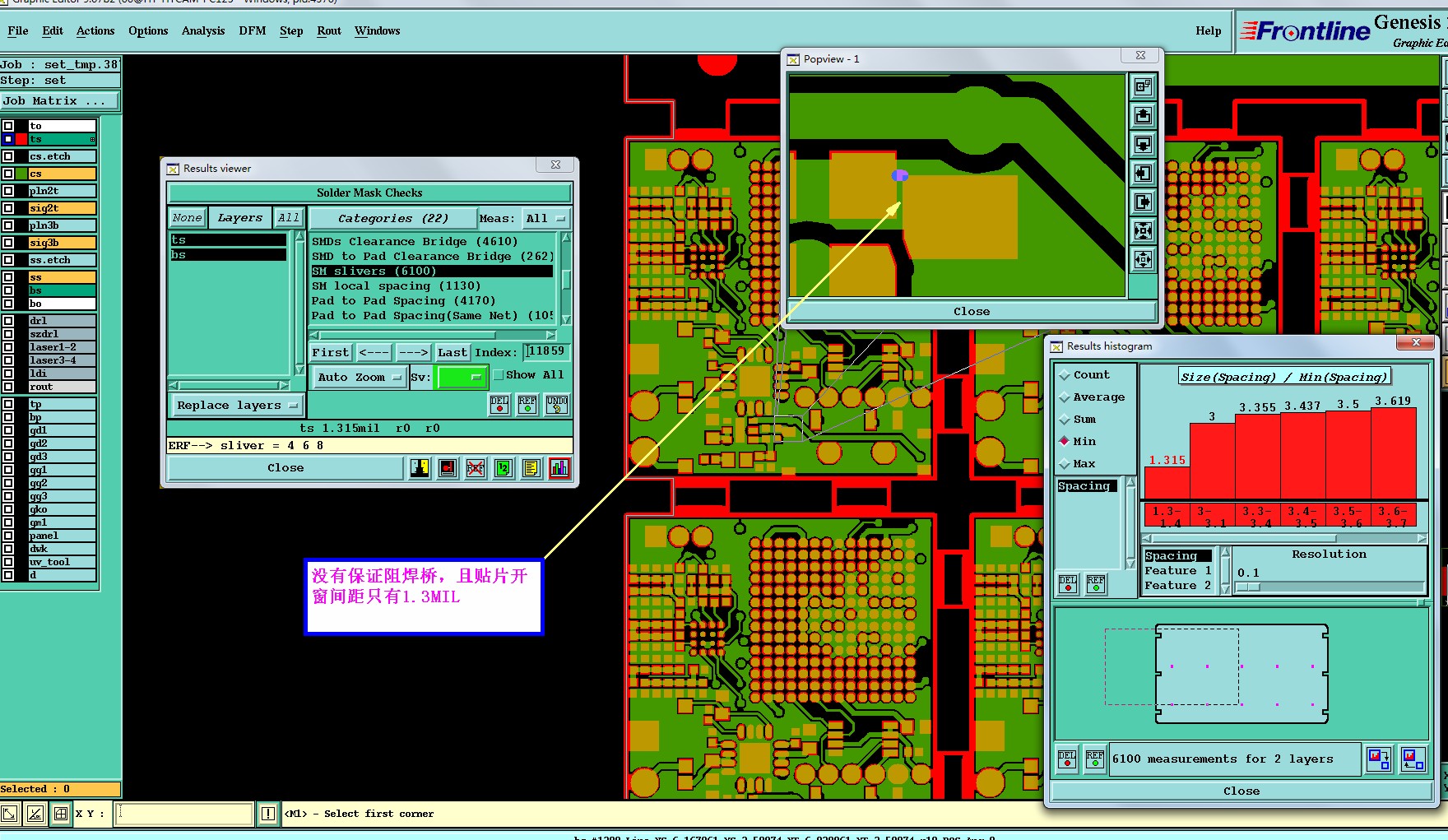Screen dimensions: 1448x840
Task: Click histogram scroll-right arrow
Action: click(1422, 538)
